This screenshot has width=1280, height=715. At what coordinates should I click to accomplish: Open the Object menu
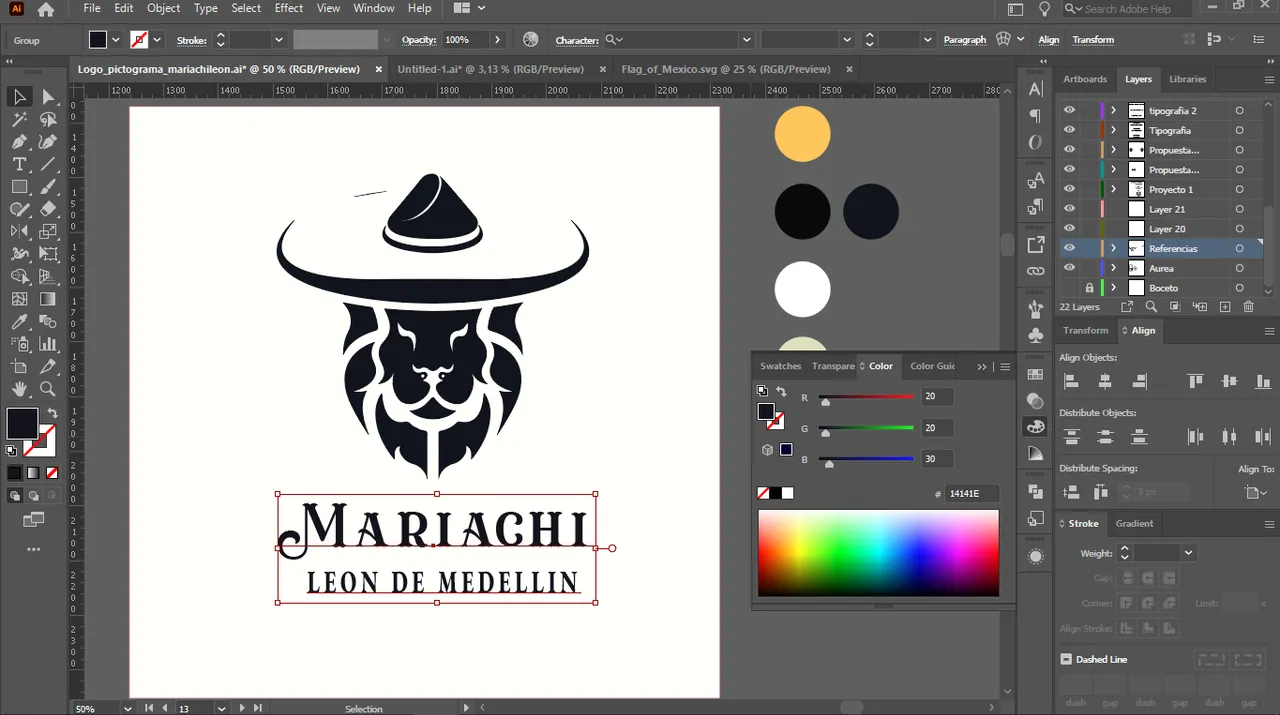coord(164,8)
